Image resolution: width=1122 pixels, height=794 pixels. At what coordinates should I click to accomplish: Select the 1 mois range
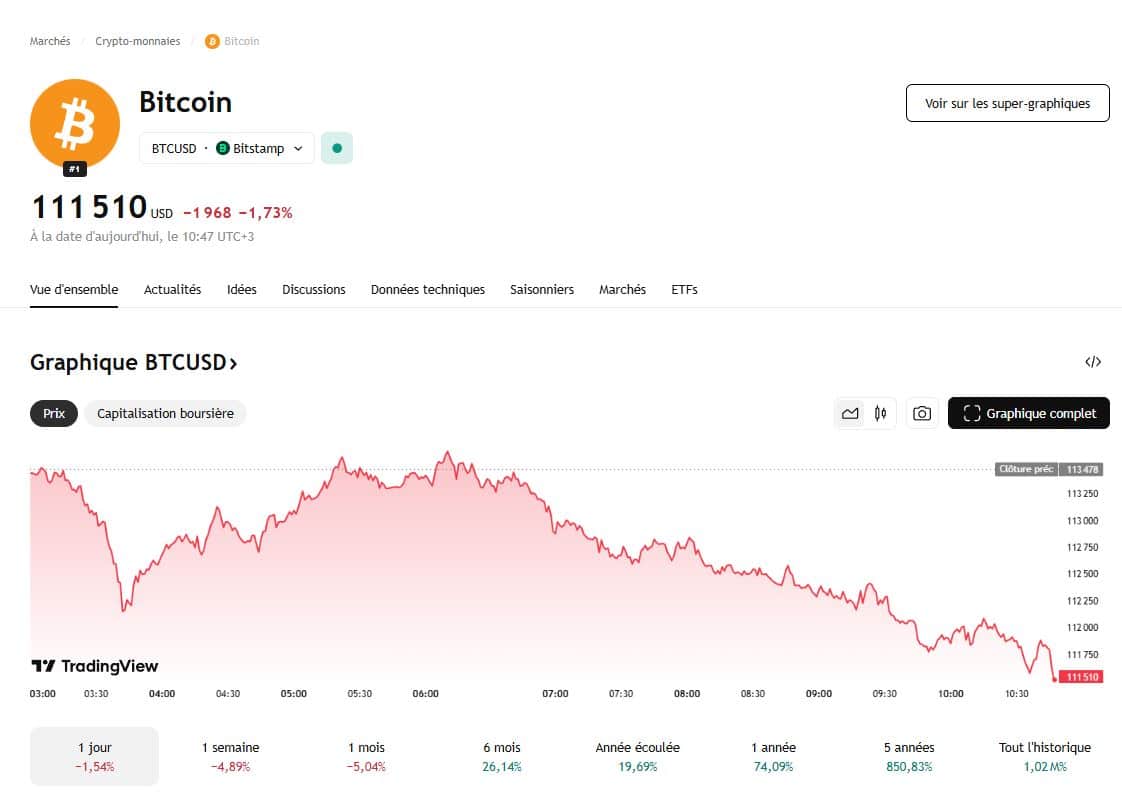pyautogui.click(x=366, y=756)
